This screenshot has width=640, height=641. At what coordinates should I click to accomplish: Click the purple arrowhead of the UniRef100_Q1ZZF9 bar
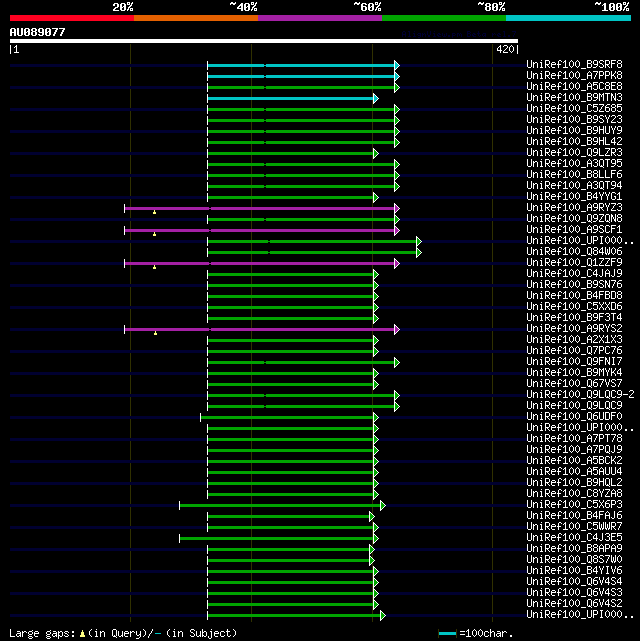point(397,264)
